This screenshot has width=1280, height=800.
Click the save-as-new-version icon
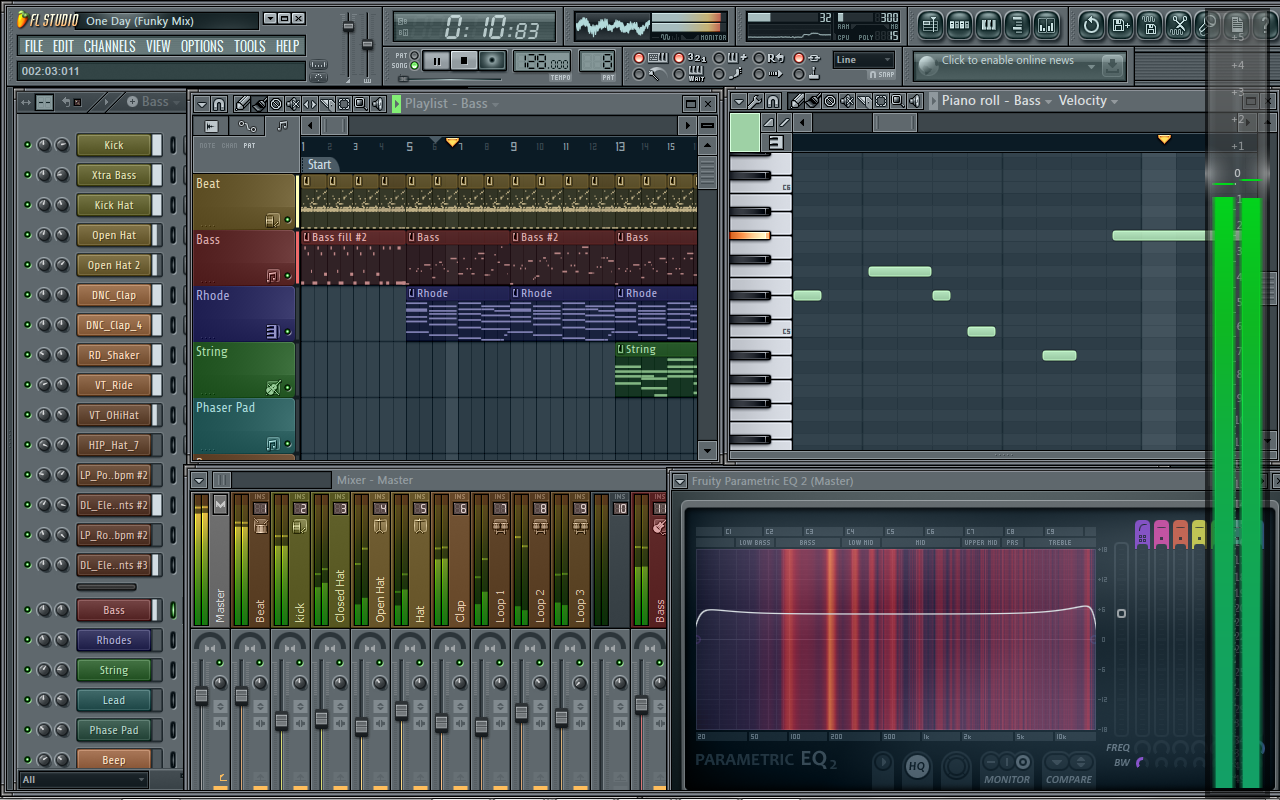1121,24
